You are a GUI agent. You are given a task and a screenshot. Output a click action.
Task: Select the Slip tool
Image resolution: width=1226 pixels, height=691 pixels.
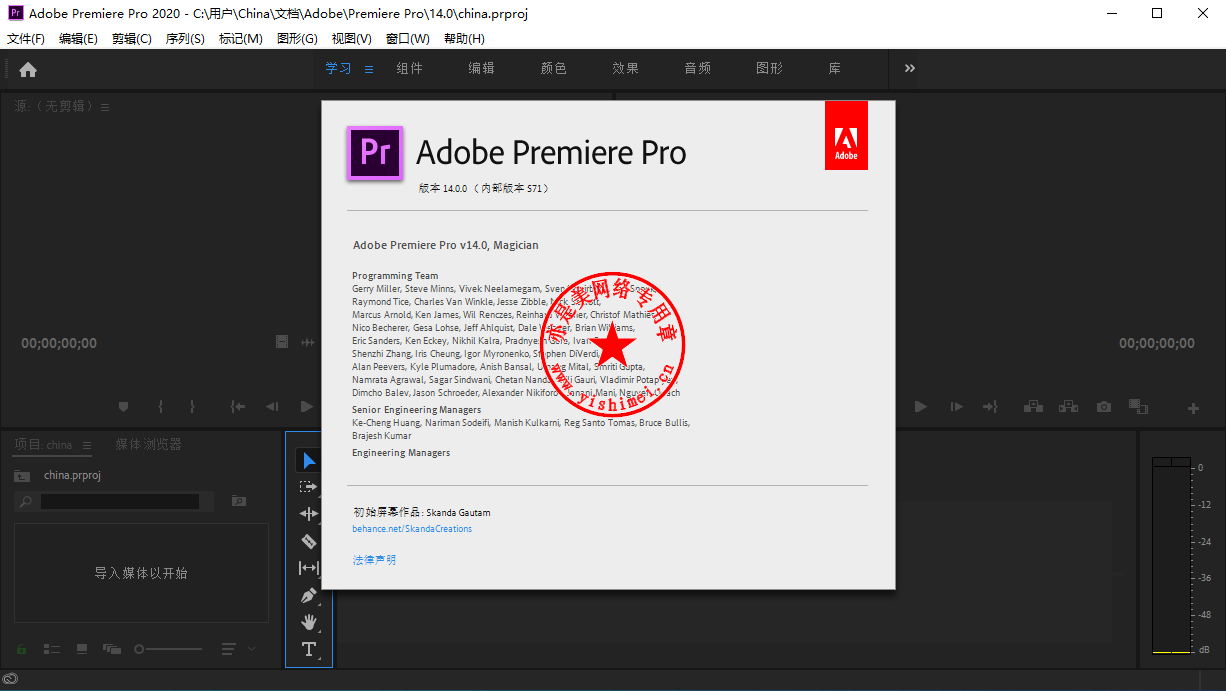click(x=309, y=568)
